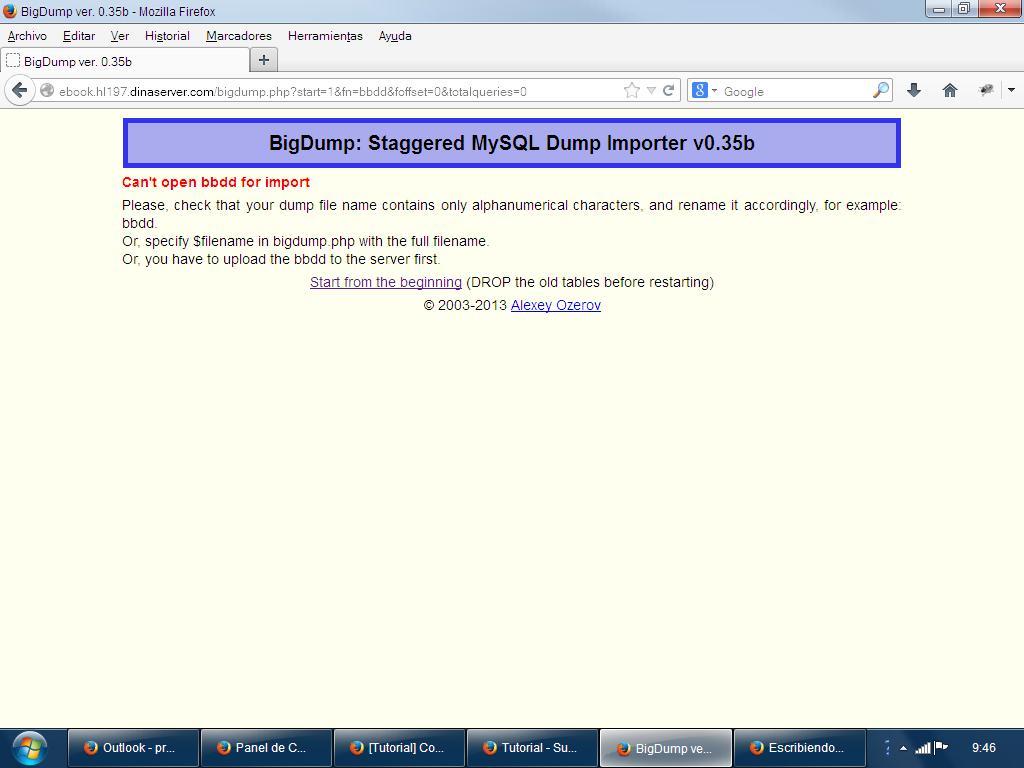Switch to the [Tutorial] Co... taskbar window
This screenshot has height=768, width=1024.
pos(400,748)
